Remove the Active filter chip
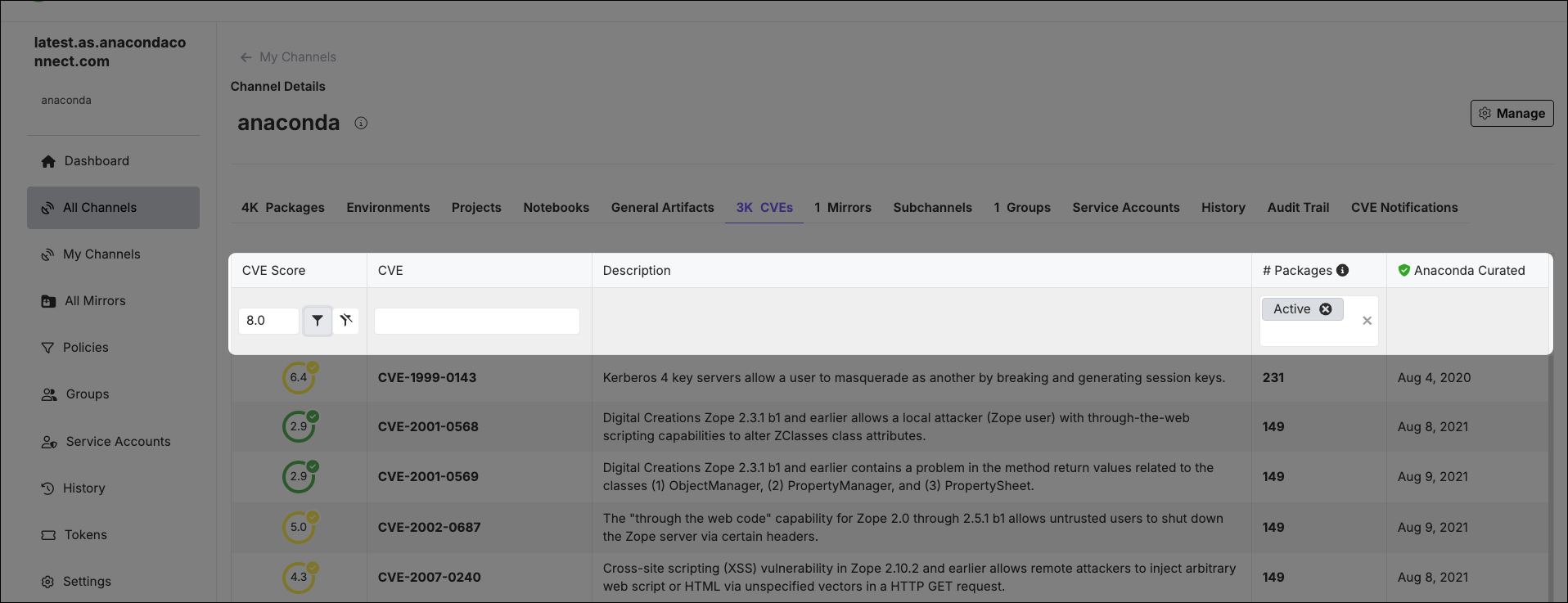 (1326, 309)
